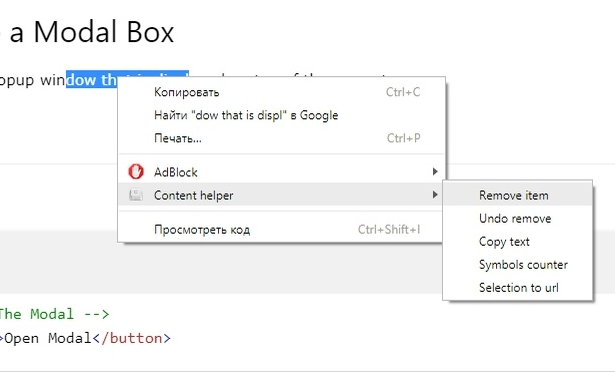
Task: Select Найти "dow that is displ" в Google
Action: [x=281, y=115]
